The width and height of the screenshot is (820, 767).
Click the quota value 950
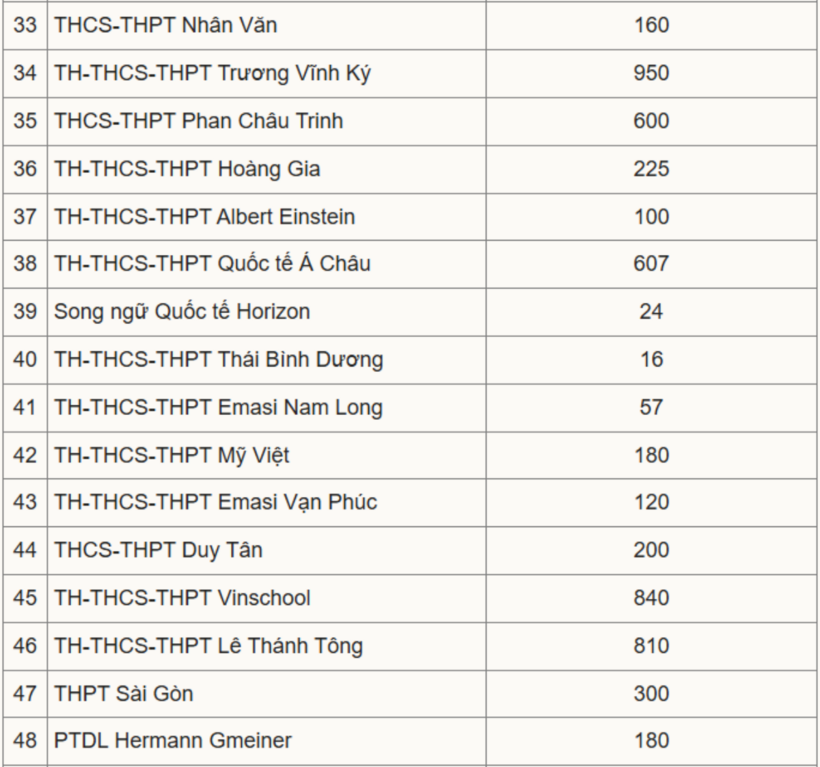(651, 73)
